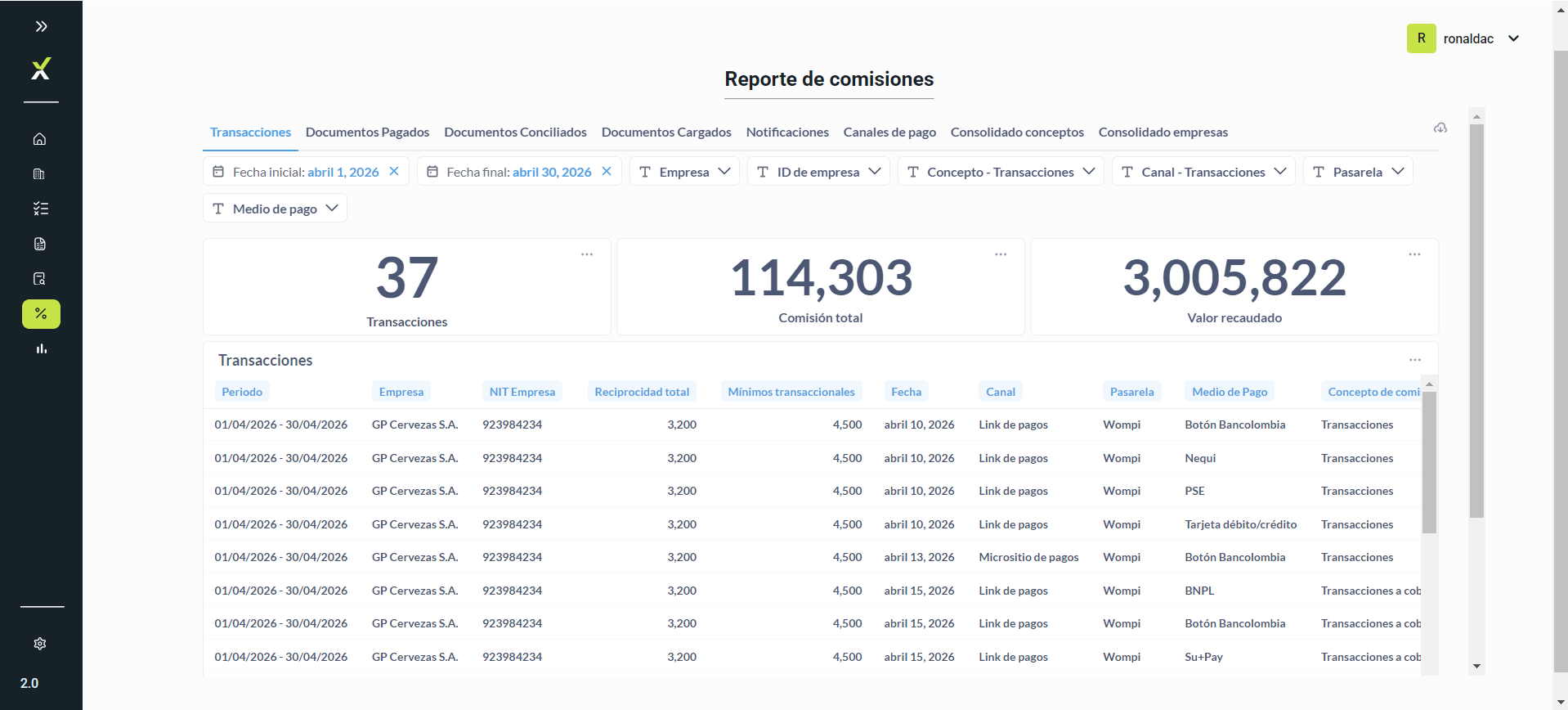Open the bar chart icon in sidebar

(x=41, y=349)
